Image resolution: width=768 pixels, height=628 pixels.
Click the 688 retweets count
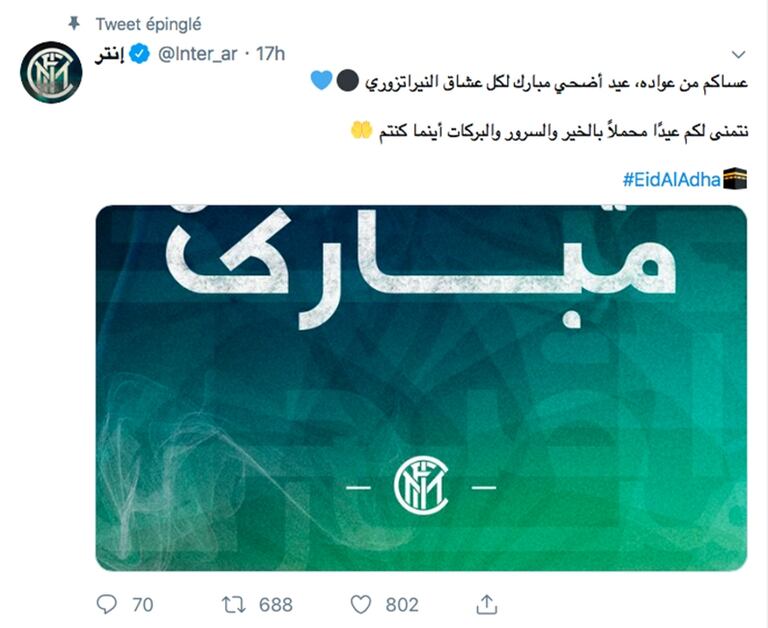pos(275,604)
